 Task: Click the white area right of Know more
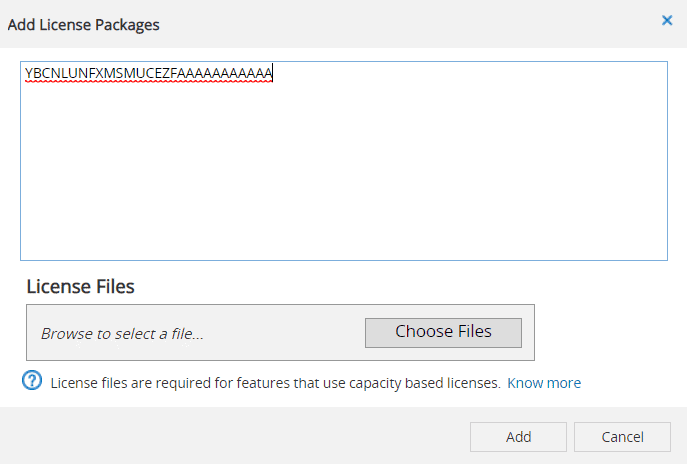coord(630,383)
